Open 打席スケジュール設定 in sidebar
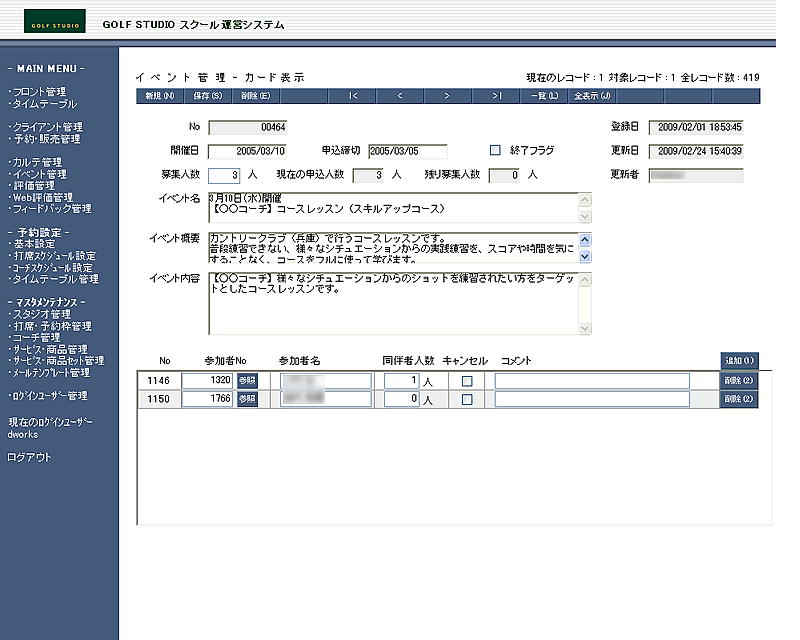Screen dimensions: 800x640 click(54, 256)
